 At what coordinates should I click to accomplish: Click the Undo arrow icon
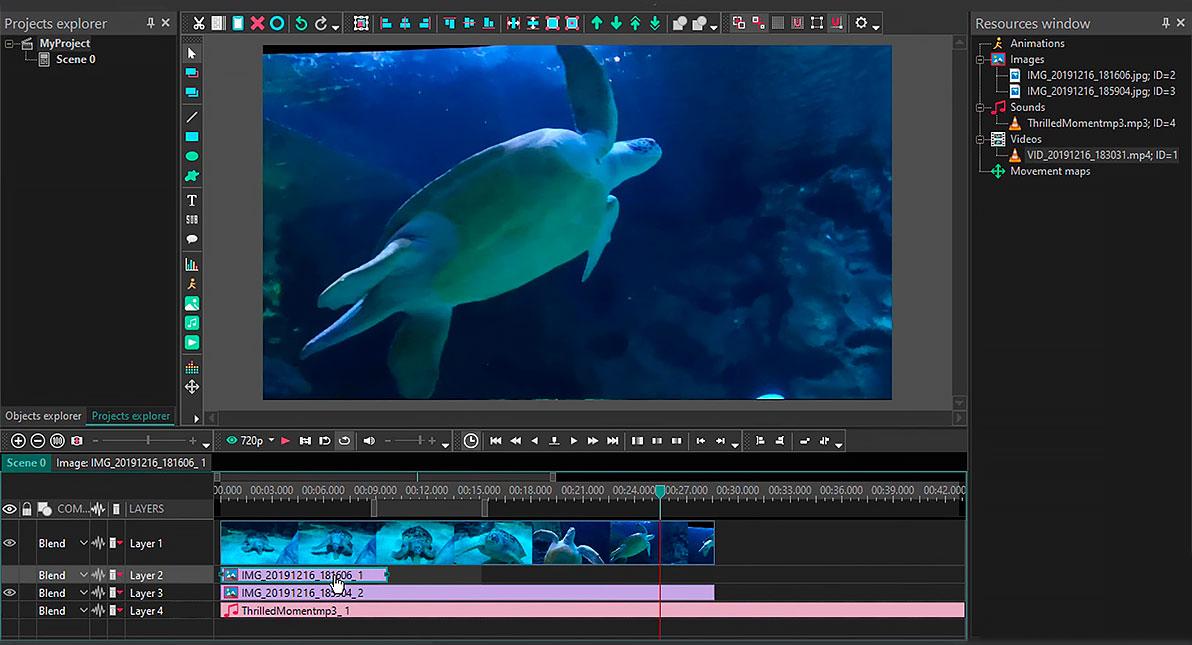(x=301, y=23)
